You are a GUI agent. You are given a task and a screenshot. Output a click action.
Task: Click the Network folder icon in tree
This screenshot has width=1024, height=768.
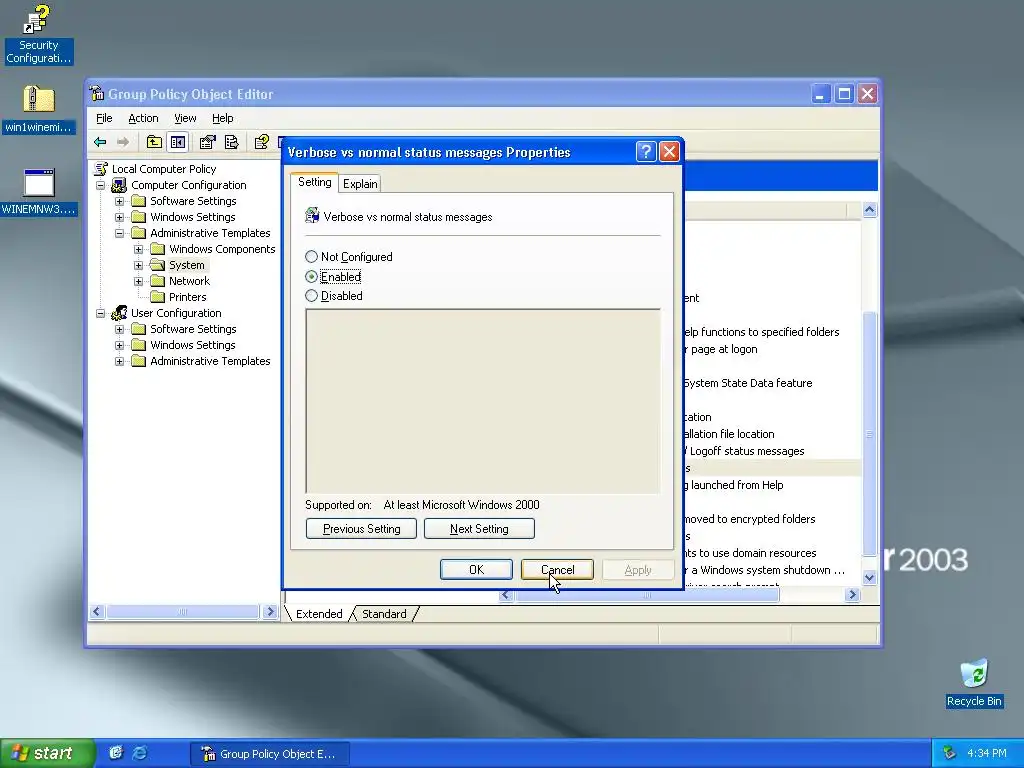pos(157,281)
